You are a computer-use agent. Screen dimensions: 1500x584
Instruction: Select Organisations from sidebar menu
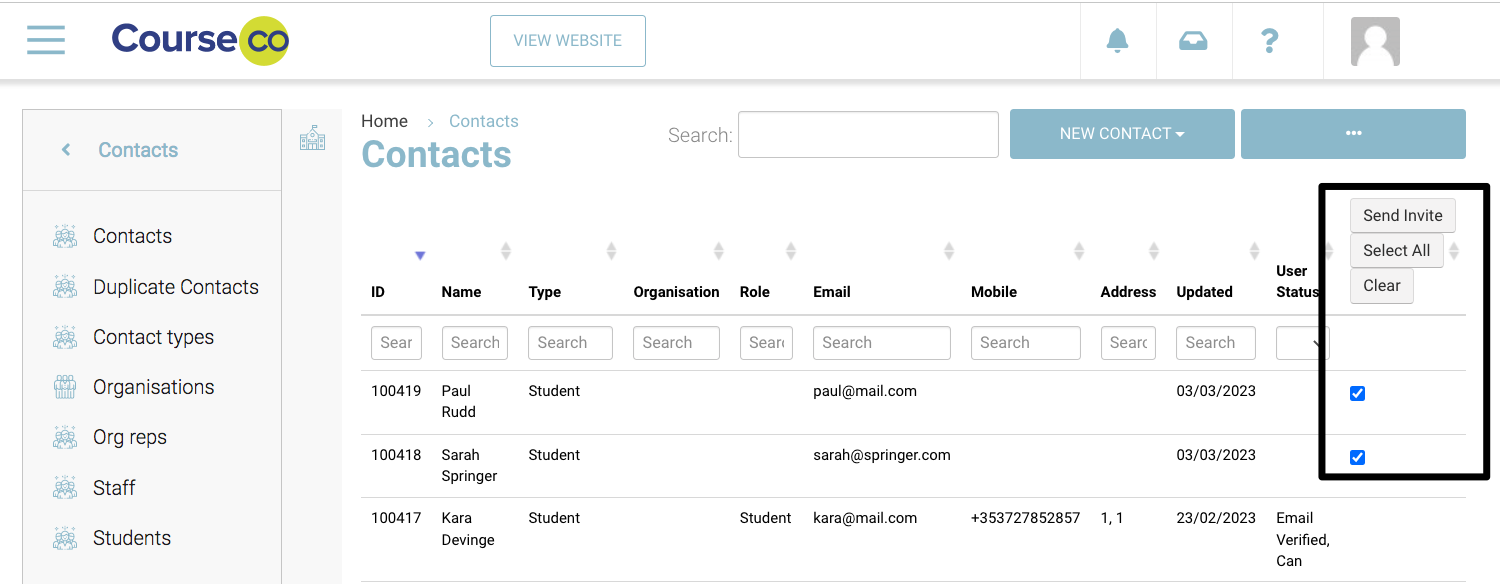(x=153, y=387)
